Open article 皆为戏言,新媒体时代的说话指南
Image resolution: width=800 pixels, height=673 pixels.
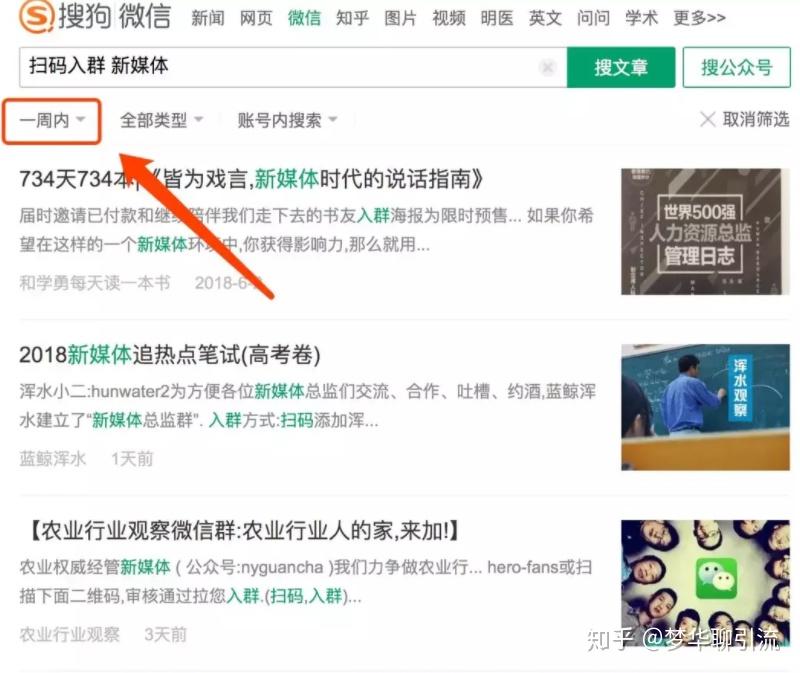coord(251,179)
